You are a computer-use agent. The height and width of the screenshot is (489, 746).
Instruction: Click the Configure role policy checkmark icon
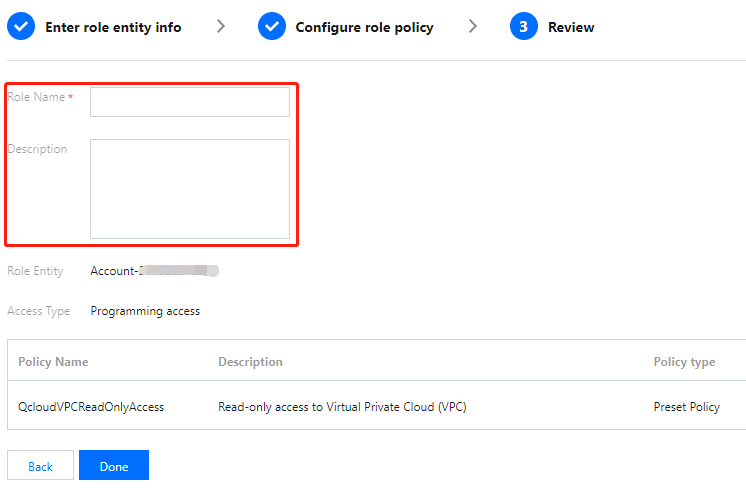(272, 27)
